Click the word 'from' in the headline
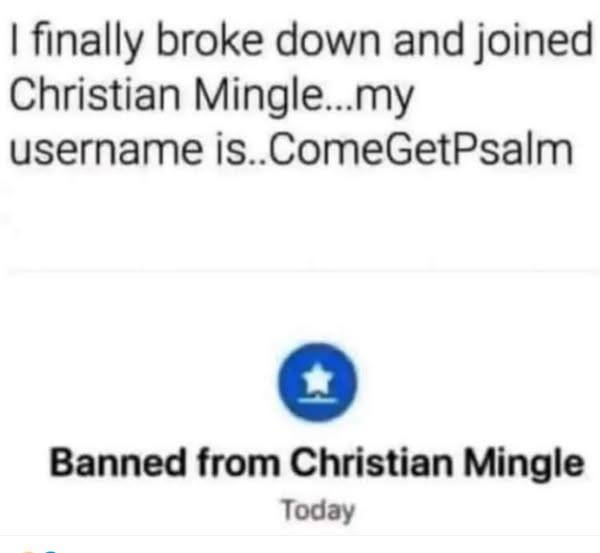Image resolution: width=600 pixels, height=553 pixels. click(238, 462)
